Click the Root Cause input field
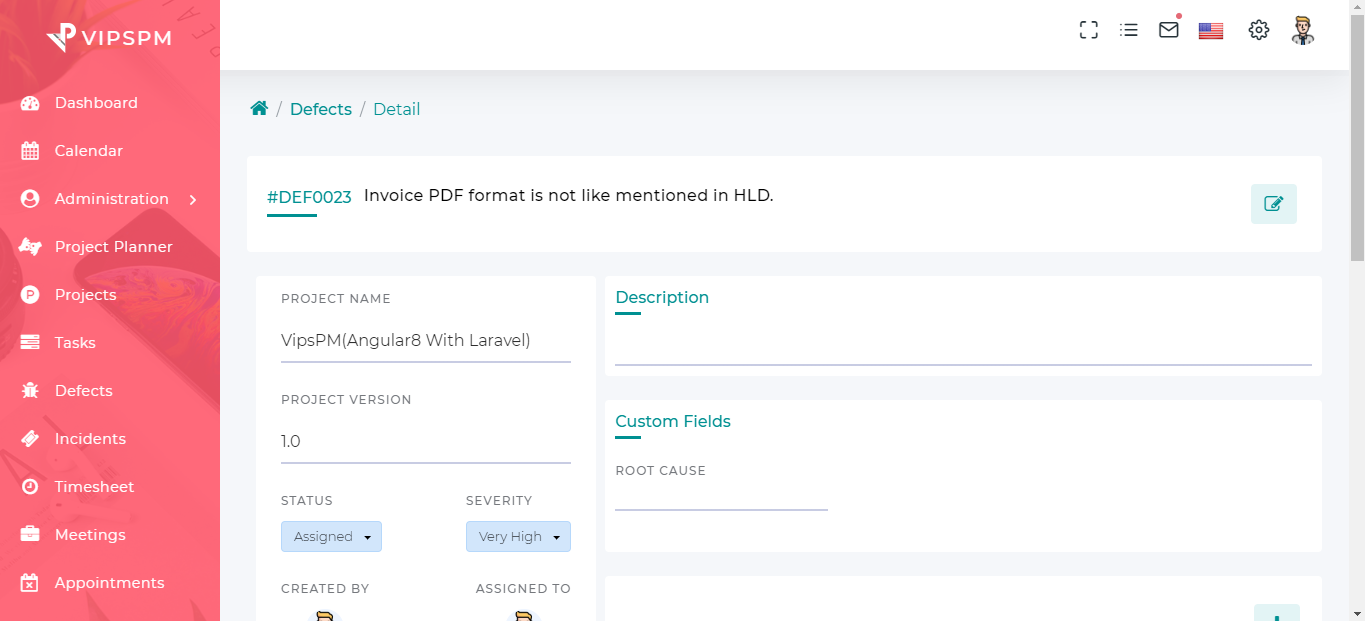 click(721, 502)
